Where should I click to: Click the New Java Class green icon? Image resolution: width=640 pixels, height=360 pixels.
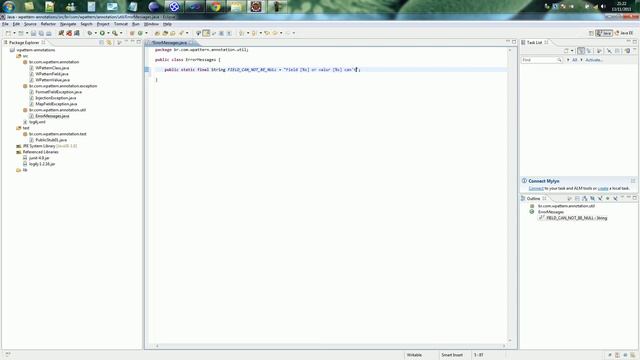[x=140, y=33]
